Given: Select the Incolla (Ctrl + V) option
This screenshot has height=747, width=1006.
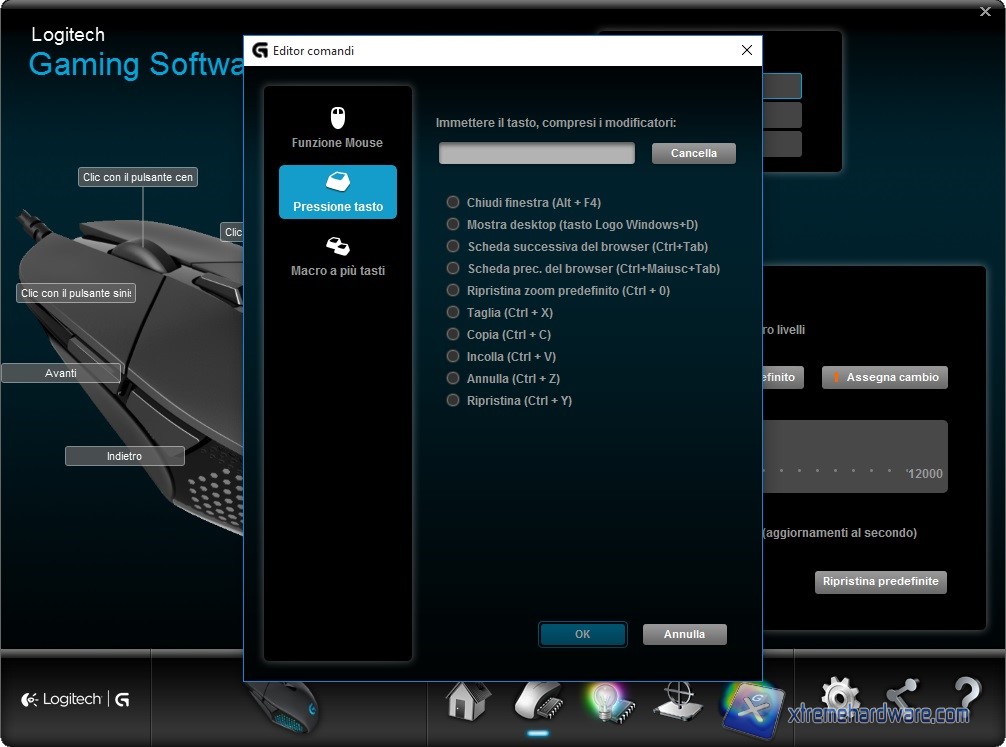Looking at the screenshot, I should (453, 357).
